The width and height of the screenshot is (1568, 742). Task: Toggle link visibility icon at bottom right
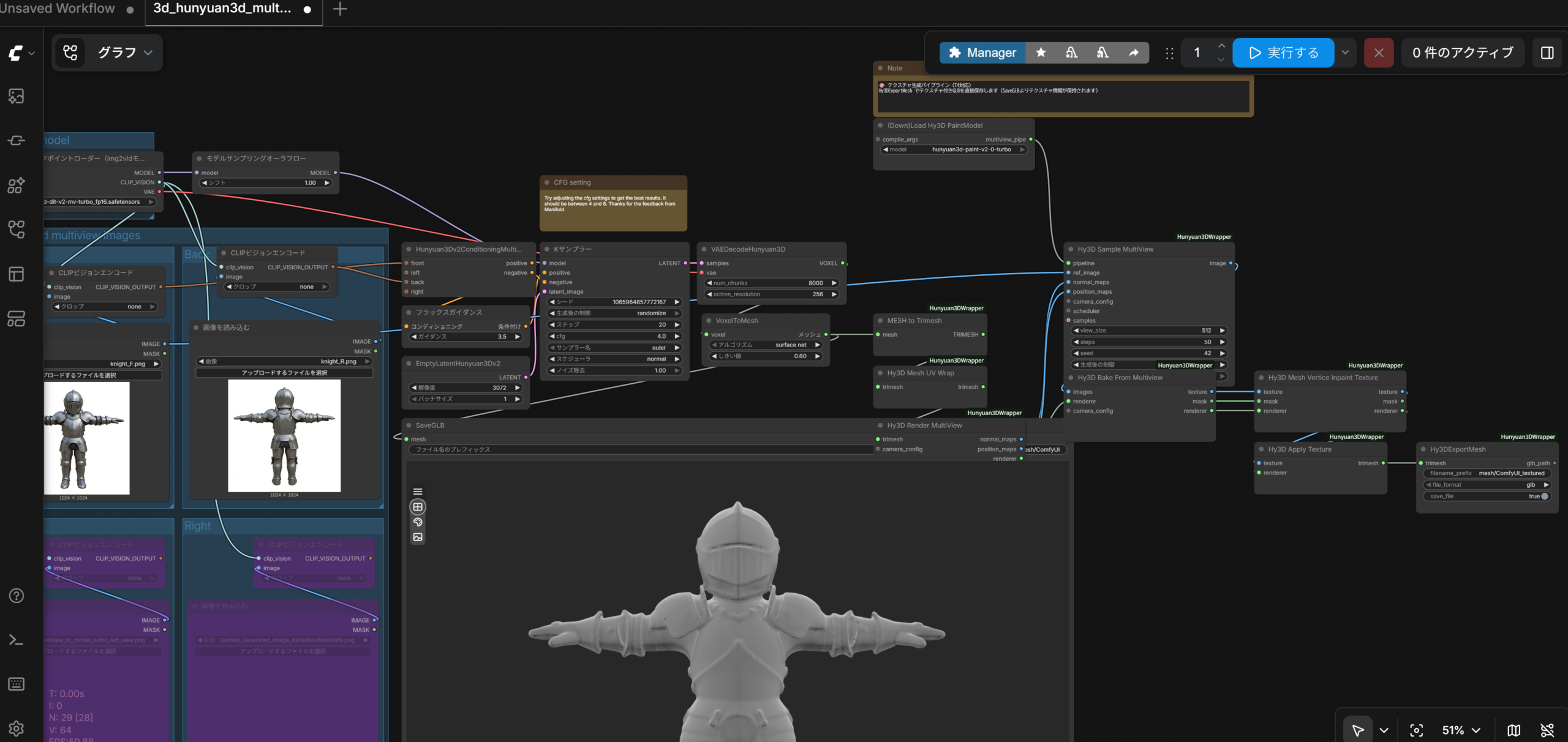[x=1547, y=730]
